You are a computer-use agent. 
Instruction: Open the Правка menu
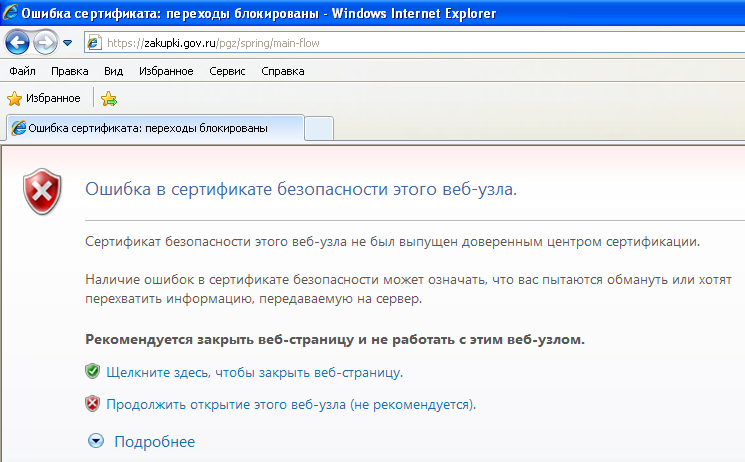70,71
